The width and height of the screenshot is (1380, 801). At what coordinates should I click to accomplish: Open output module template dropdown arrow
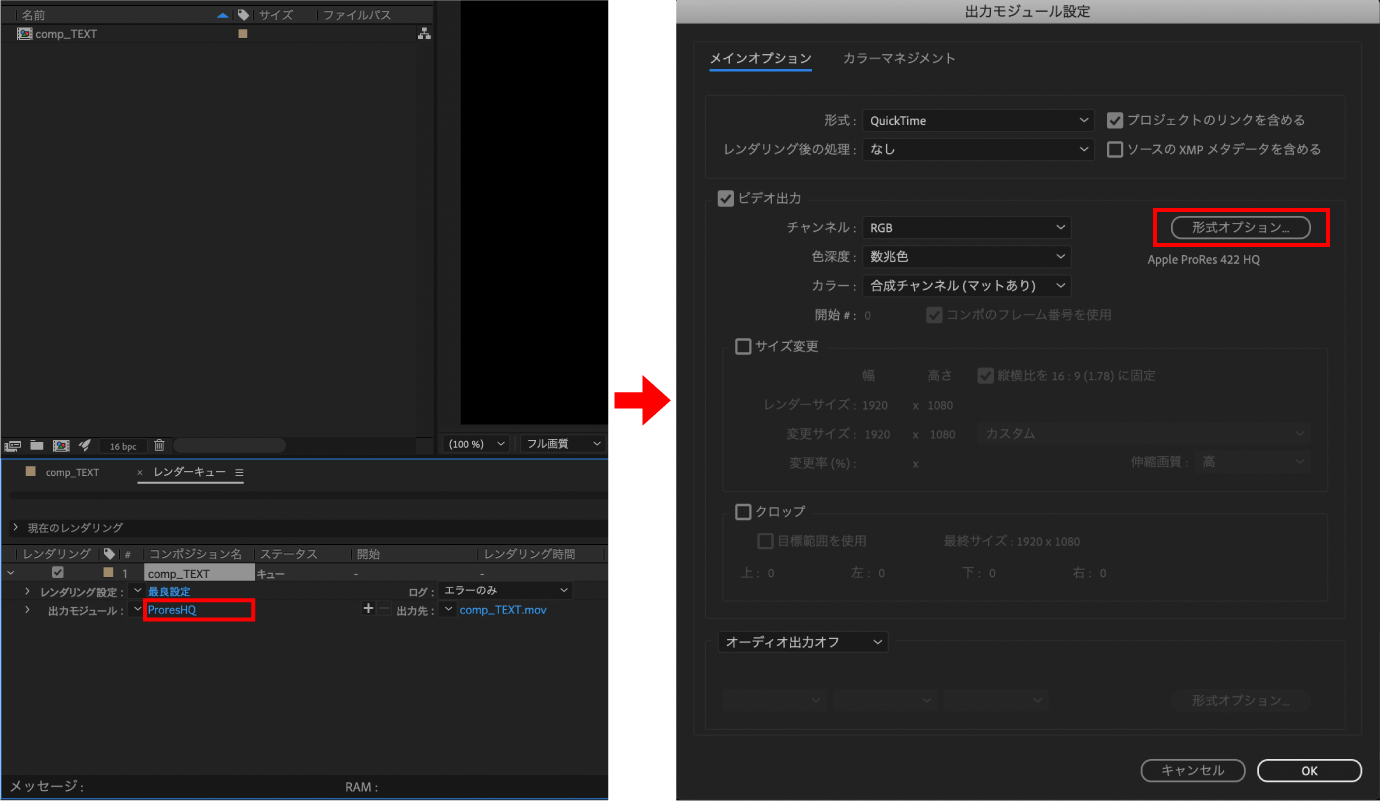tap(137, 609)
